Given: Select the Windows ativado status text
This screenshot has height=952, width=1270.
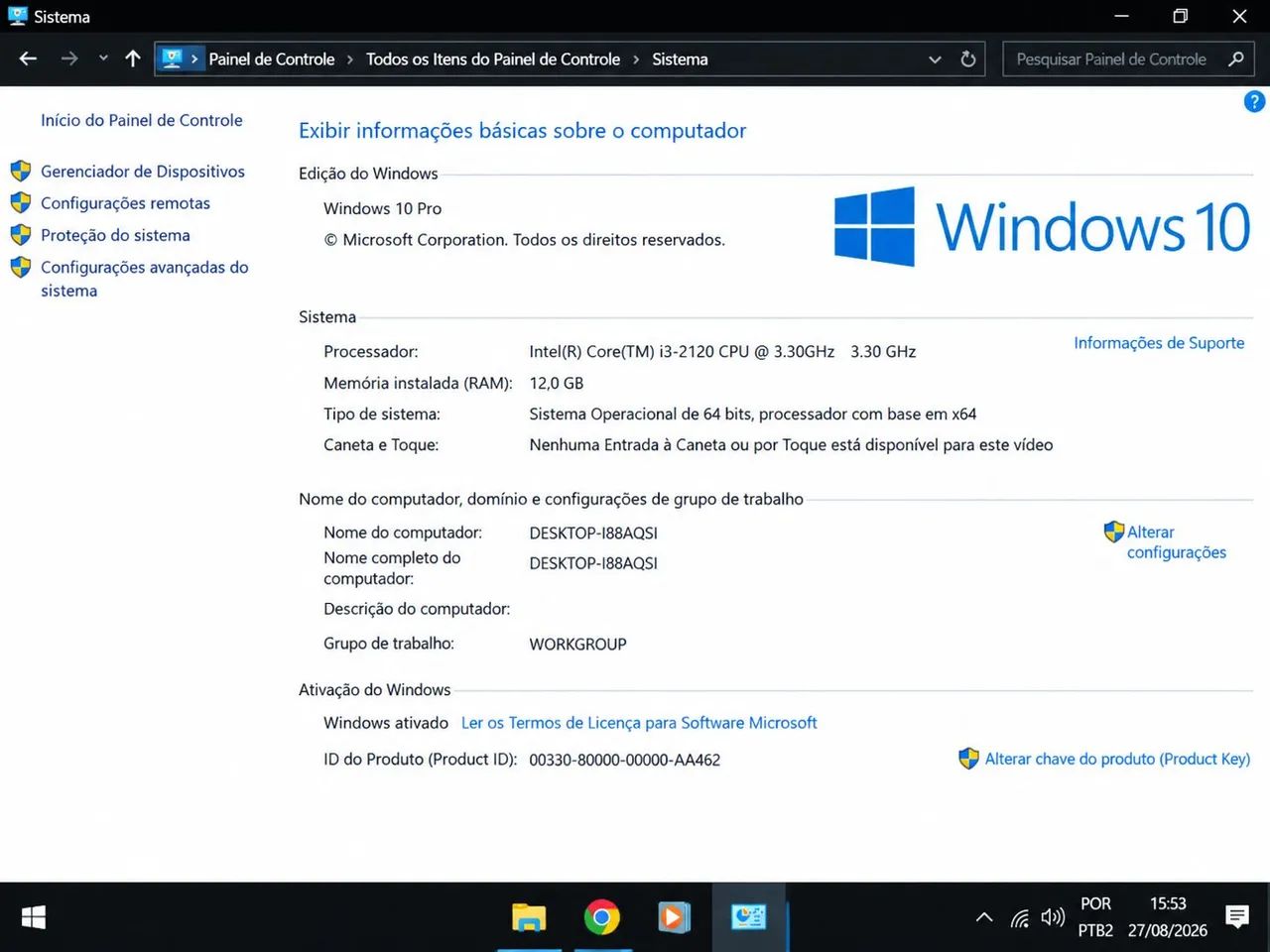Looking at the screenshot, I should pos(386,723).
